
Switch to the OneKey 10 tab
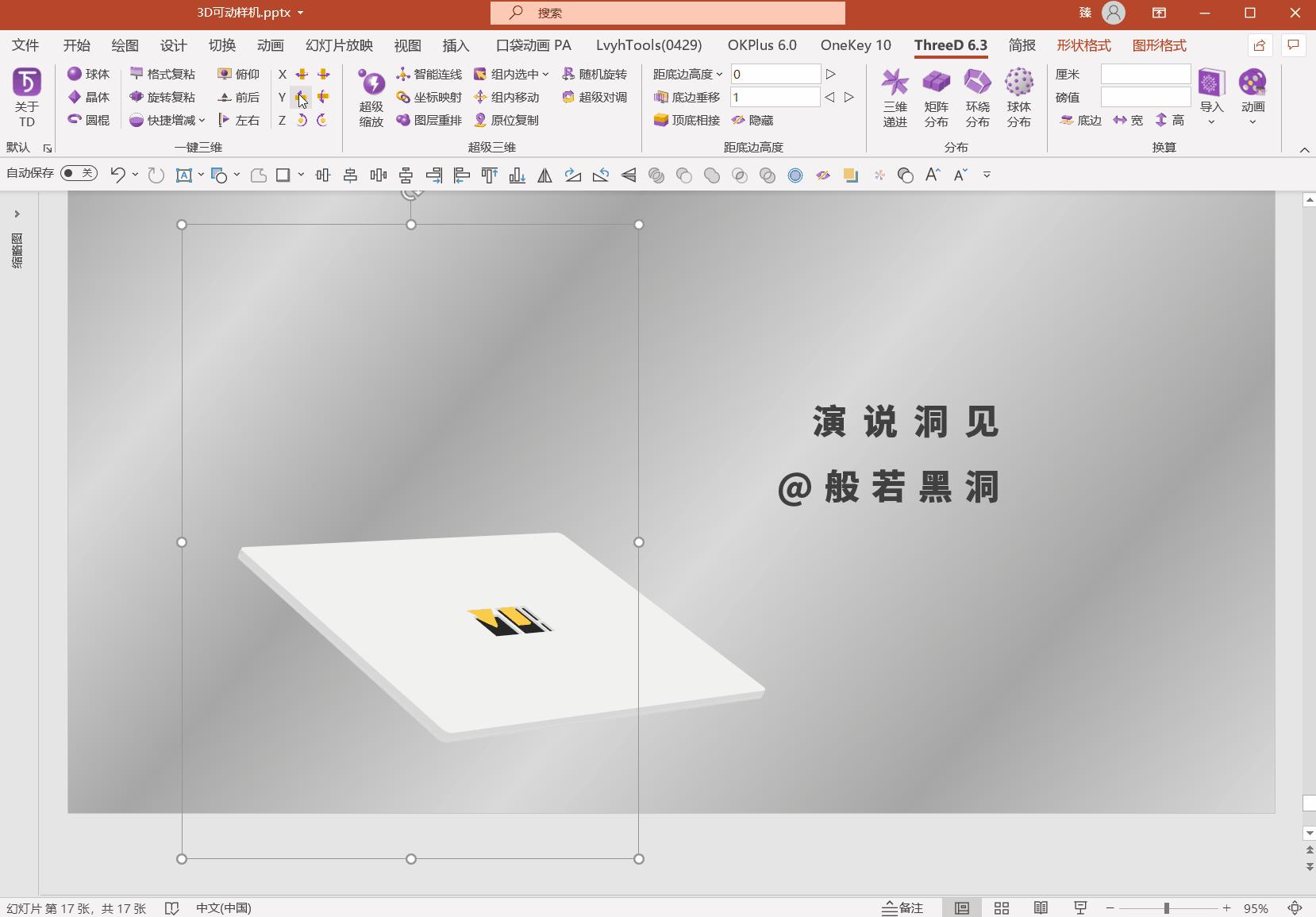855,45
